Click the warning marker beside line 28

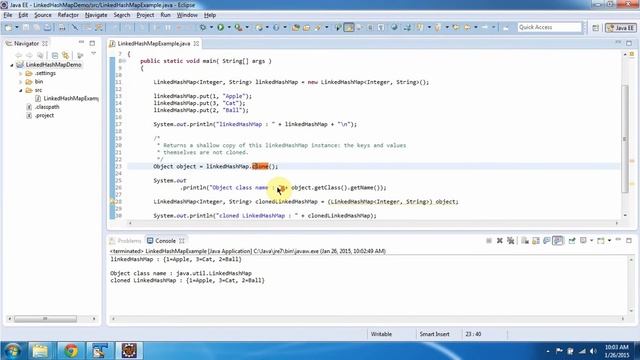112,202
